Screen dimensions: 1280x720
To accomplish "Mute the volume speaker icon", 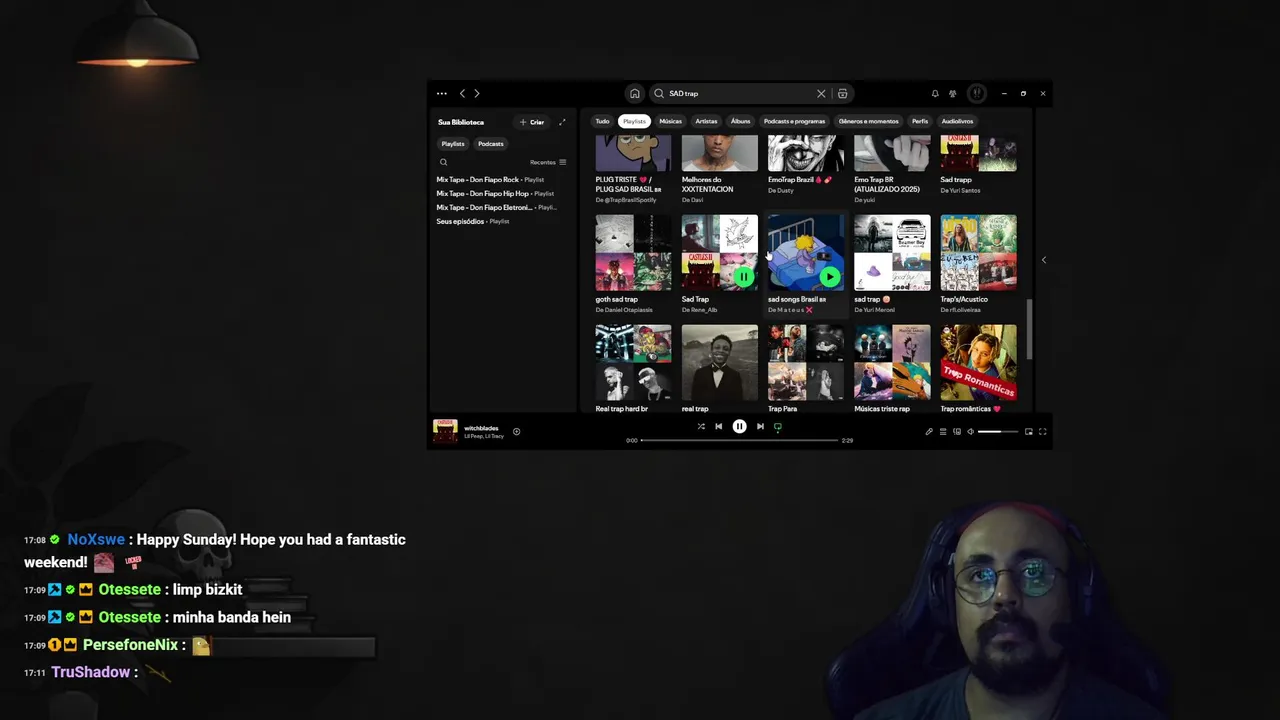I will pyautogui.click(x=970, y=431).
